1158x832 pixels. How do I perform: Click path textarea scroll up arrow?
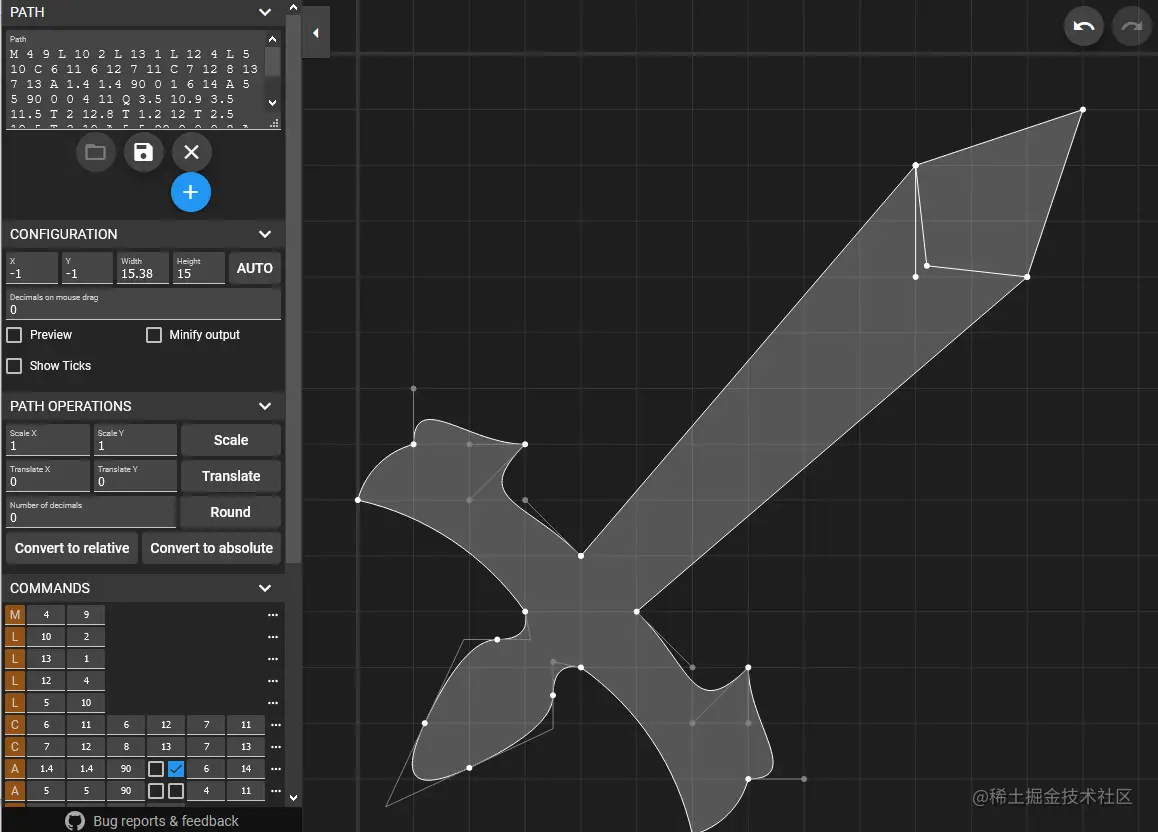point(273,39)
